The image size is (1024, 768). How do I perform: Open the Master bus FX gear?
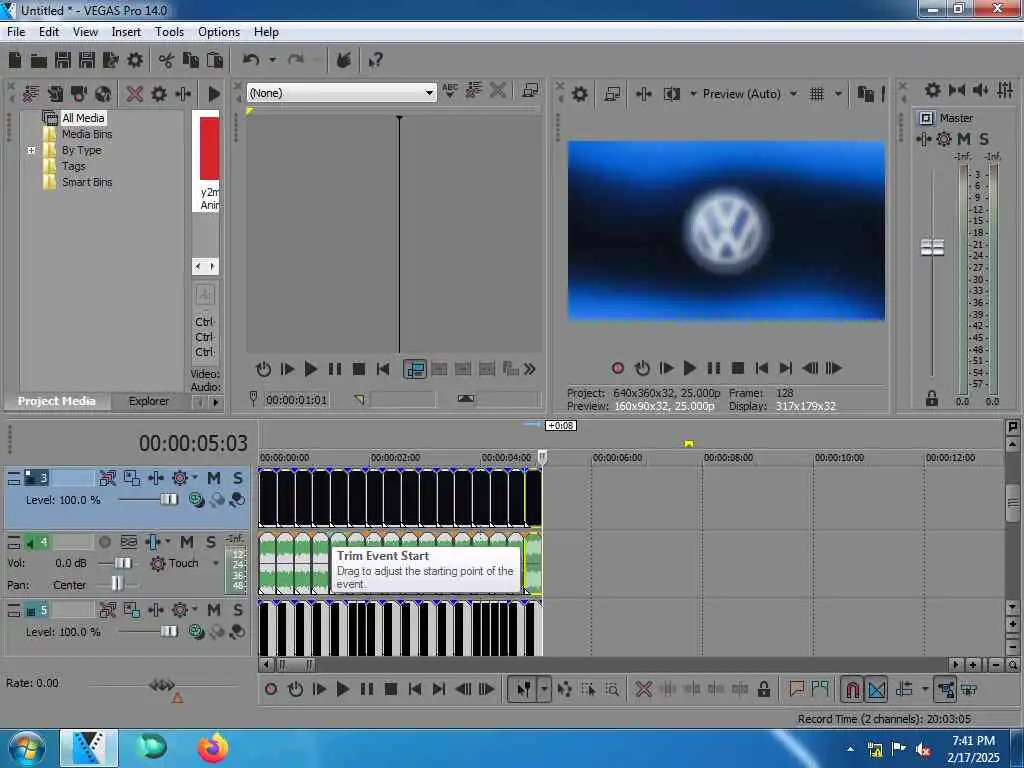(x=944, y=138)
